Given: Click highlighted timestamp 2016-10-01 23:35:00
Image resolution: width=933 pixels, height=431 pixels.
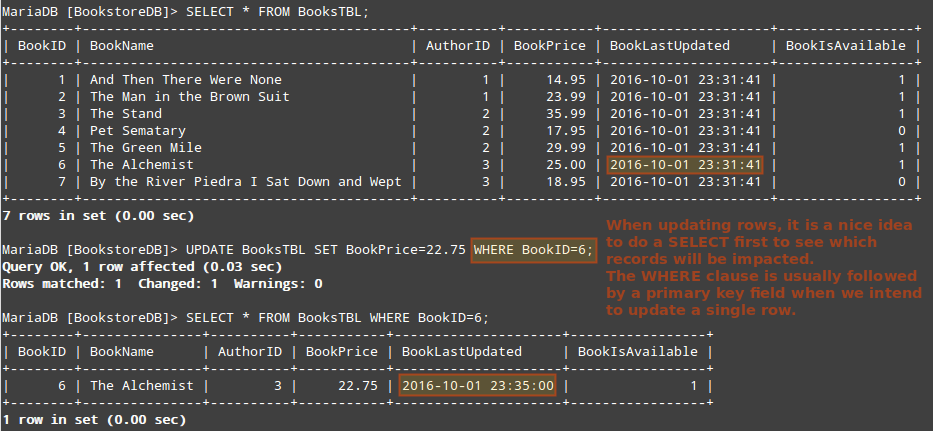Looking at the screenshot, I should pos(477,386).
